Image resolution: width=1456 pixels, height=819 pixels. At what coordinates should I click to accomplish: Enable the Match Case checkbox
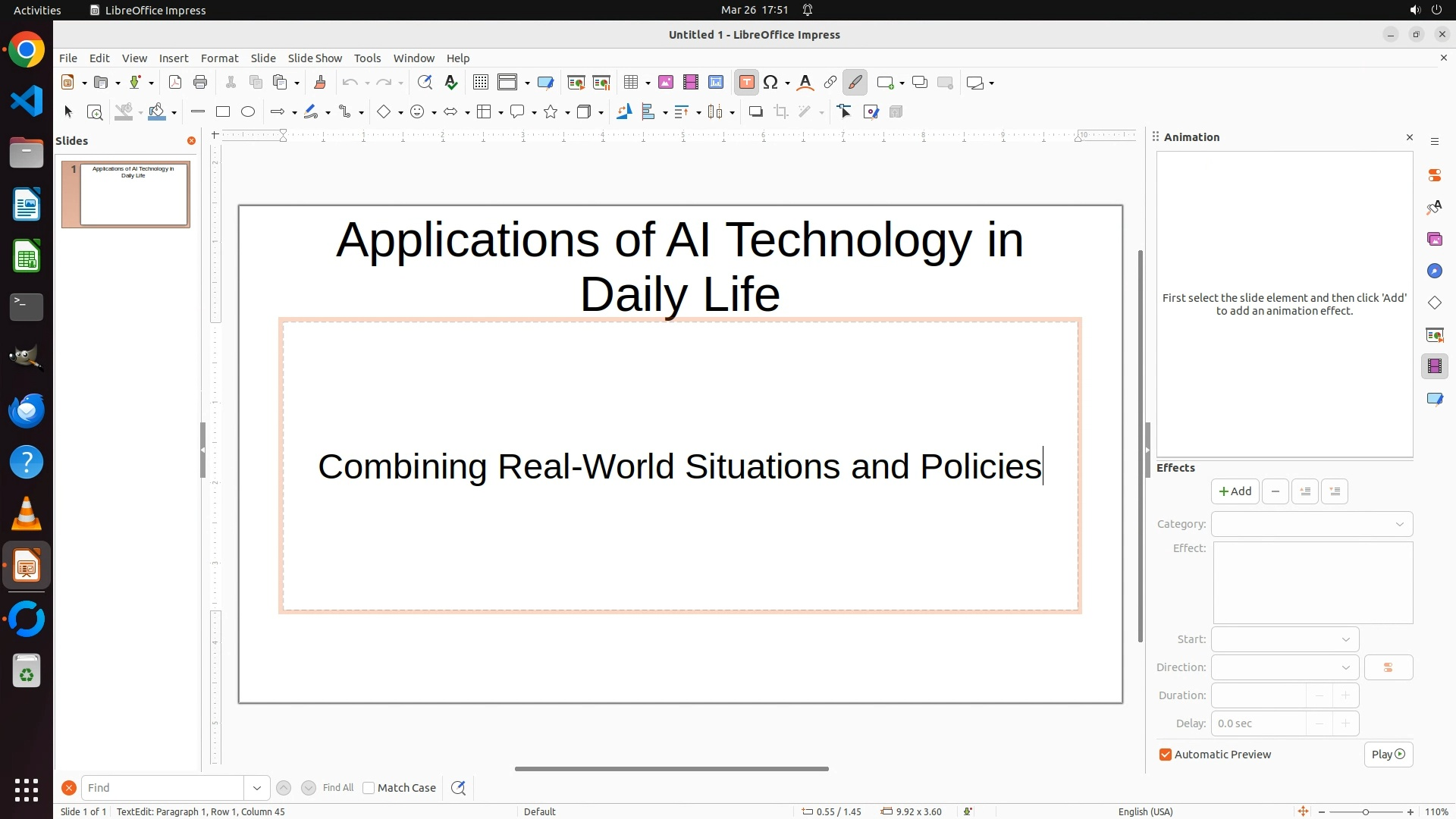click(x=369, y=788)
